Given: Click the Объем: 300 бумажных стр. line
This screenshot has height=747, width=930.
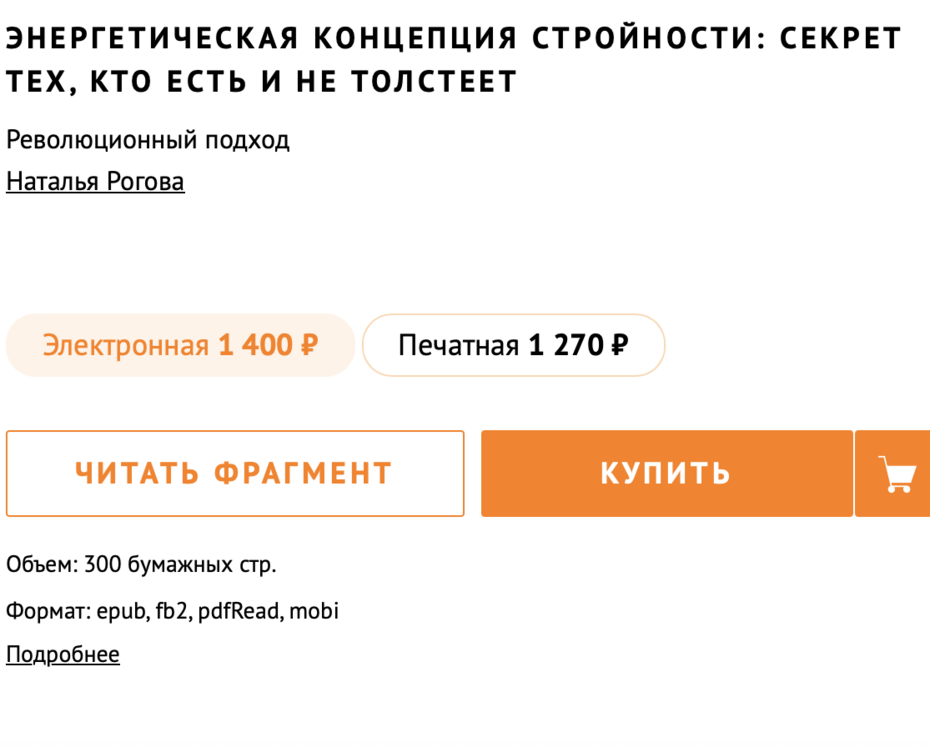Looking at the screenshot, I should (x=141, y=564).
